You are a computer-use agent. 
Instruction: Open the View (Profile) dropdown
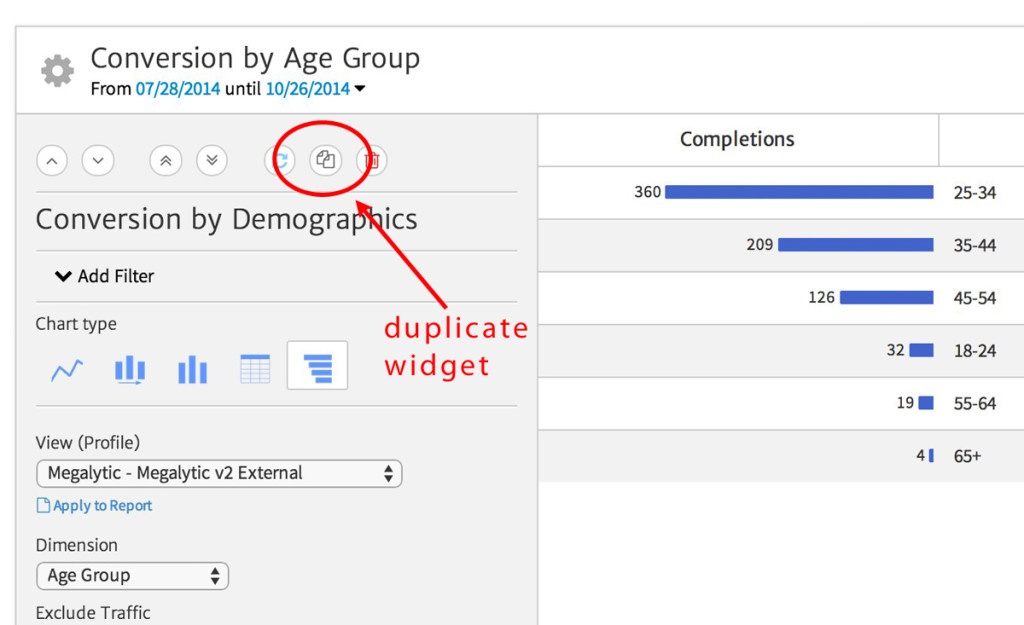point(218,473)
